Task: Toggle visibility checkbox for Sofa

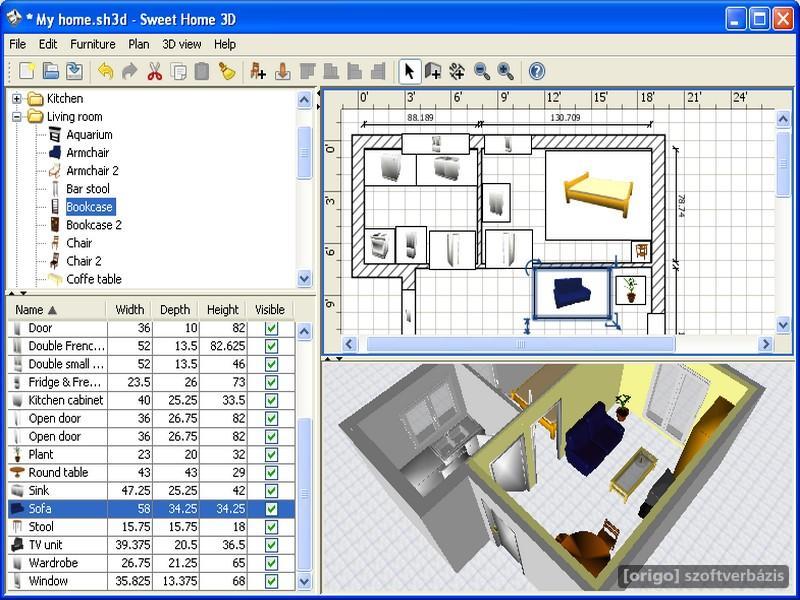Action: coord(271,509)
